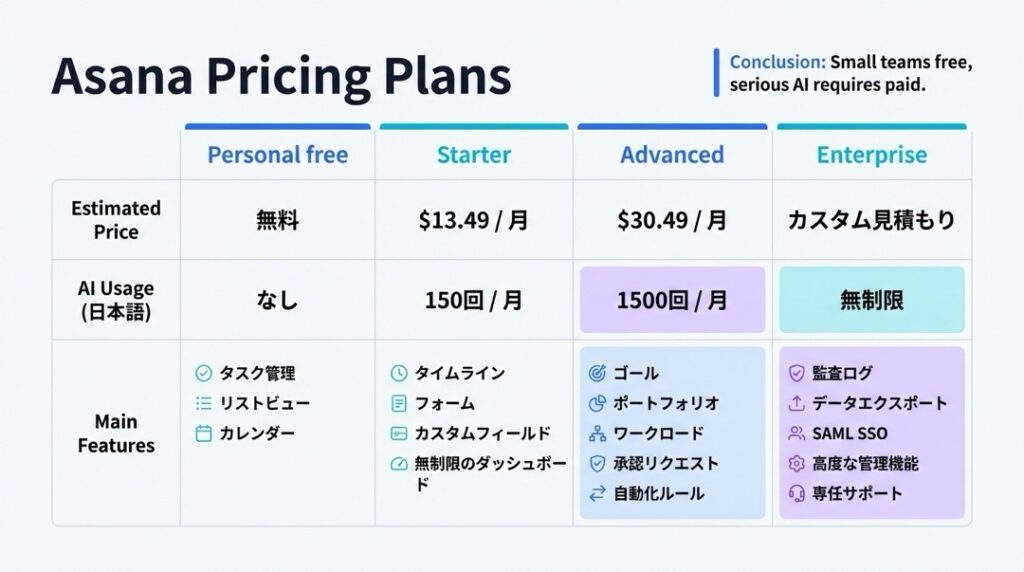Click the list icon beside リストビュー

(x=203, y=404)
